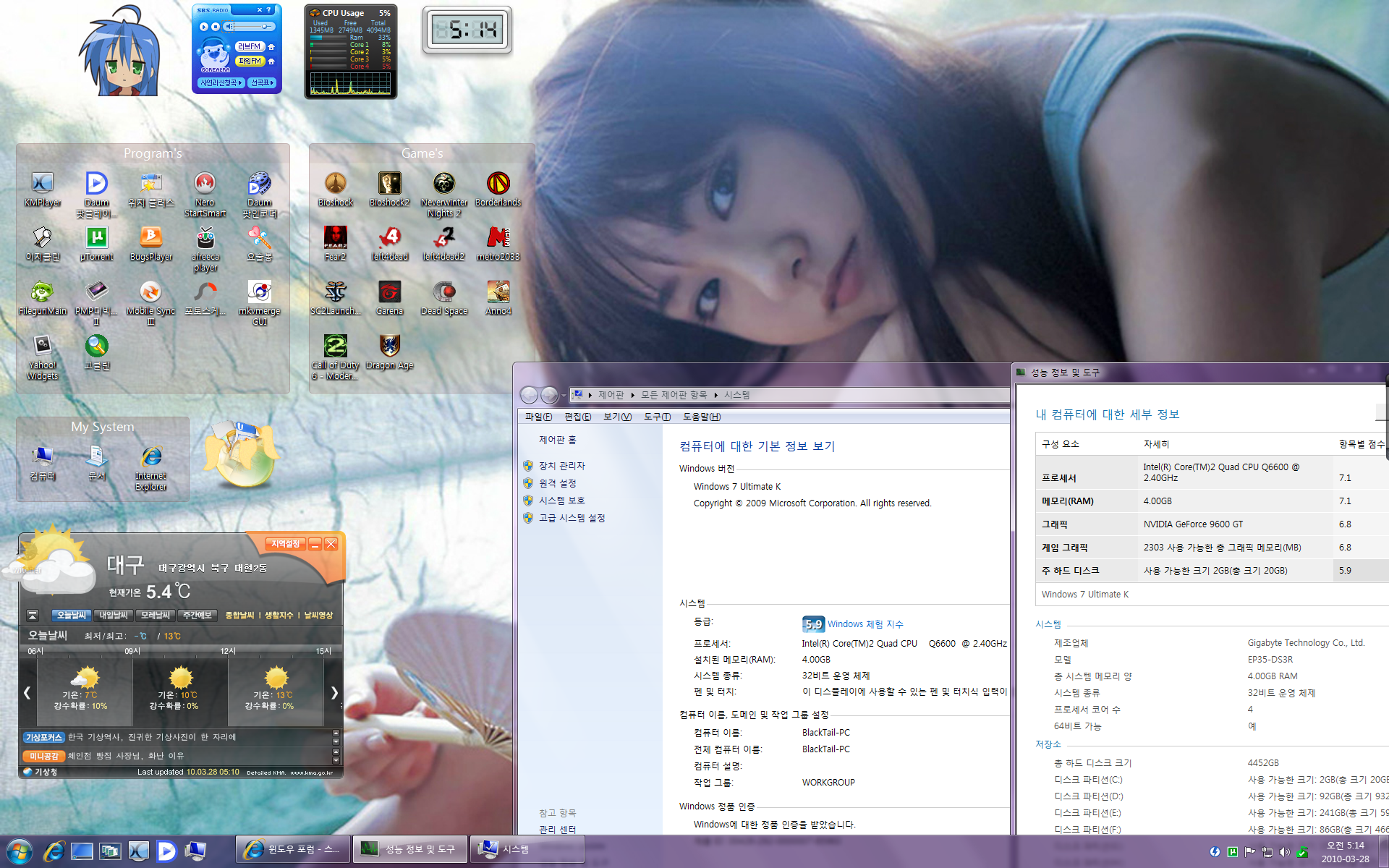Open mkvmerge GUI shortcut
The image size is (1389, 868).
tap(259, 302)
